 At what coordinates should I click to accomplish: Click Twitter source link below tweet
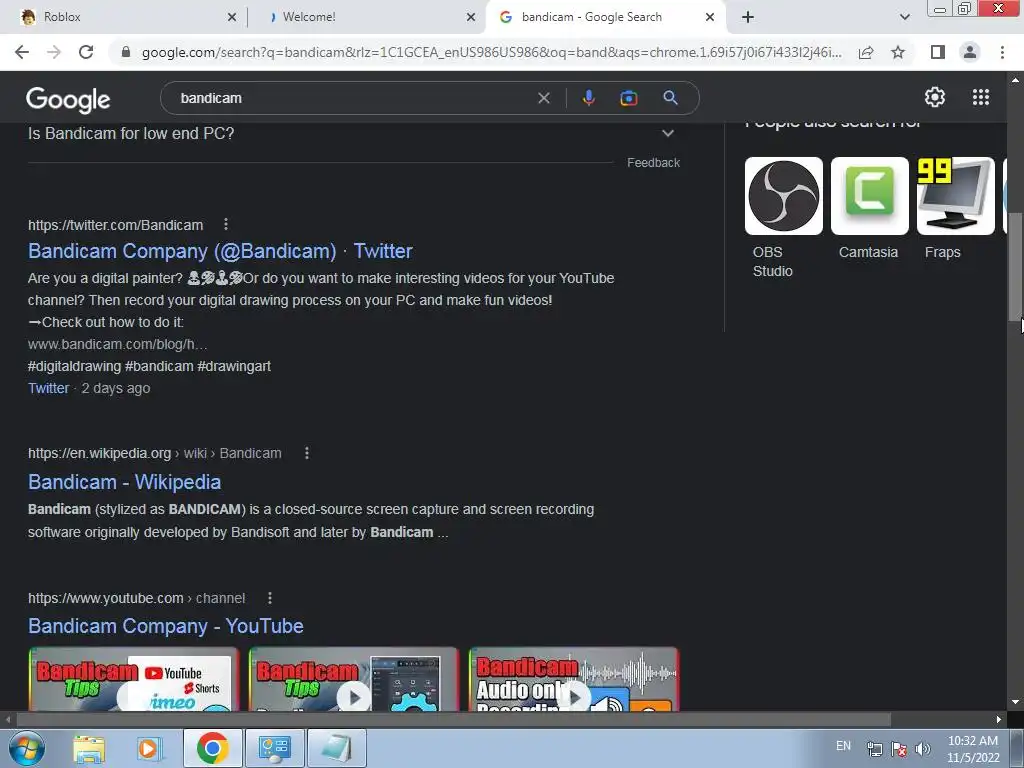48,389
